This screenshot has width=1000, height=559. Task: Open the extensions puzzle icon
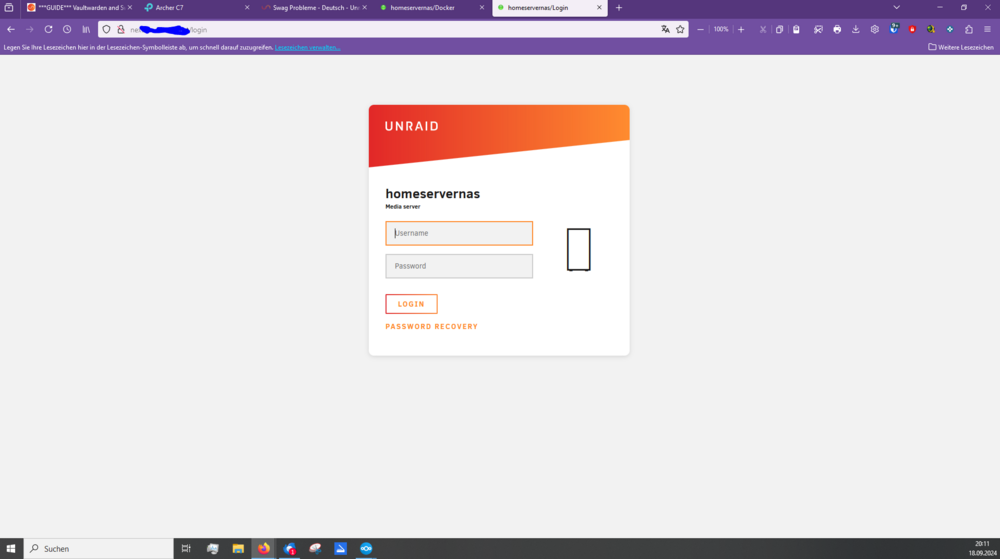(969, 29)
